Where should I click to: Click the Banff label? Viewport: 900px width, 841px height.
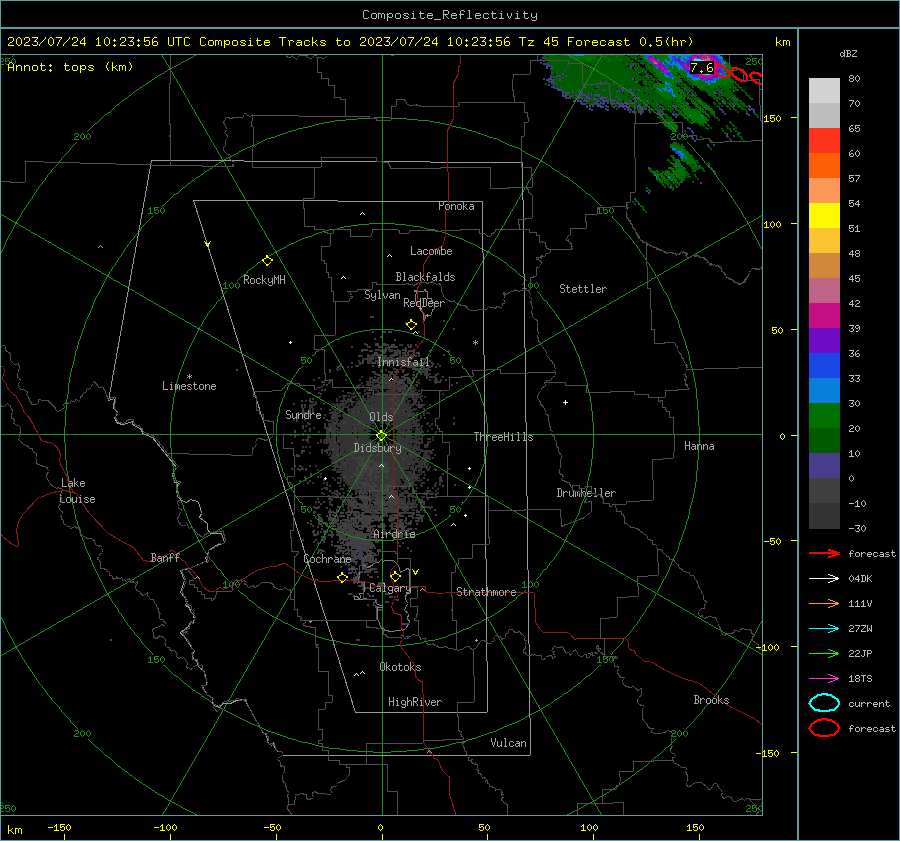165,557
